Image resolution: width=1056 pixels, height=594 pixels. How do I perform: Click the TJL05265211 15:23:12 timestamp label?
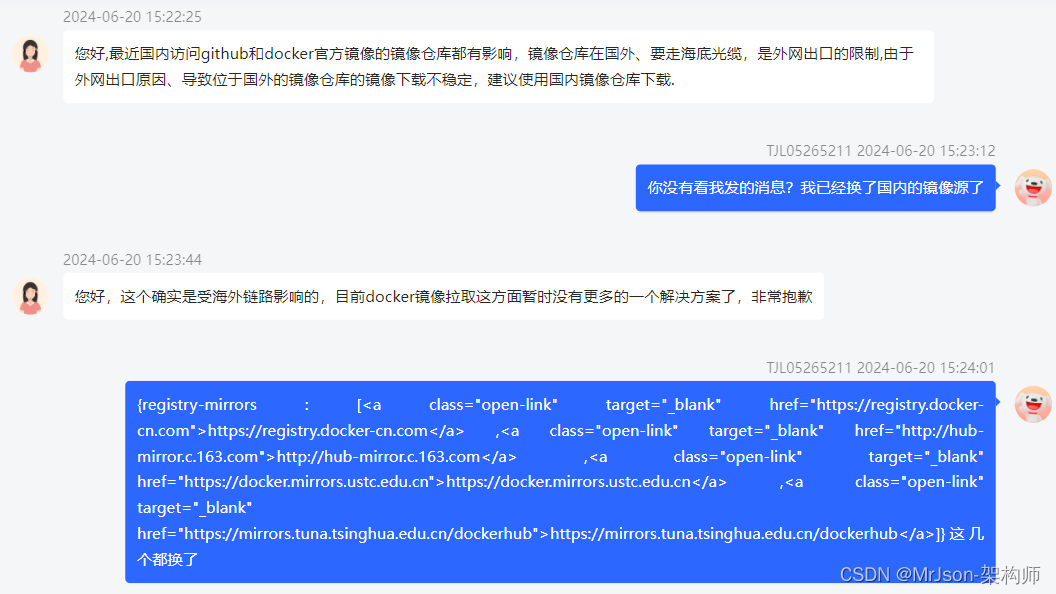pyautogui.click(x=880, y=150)
